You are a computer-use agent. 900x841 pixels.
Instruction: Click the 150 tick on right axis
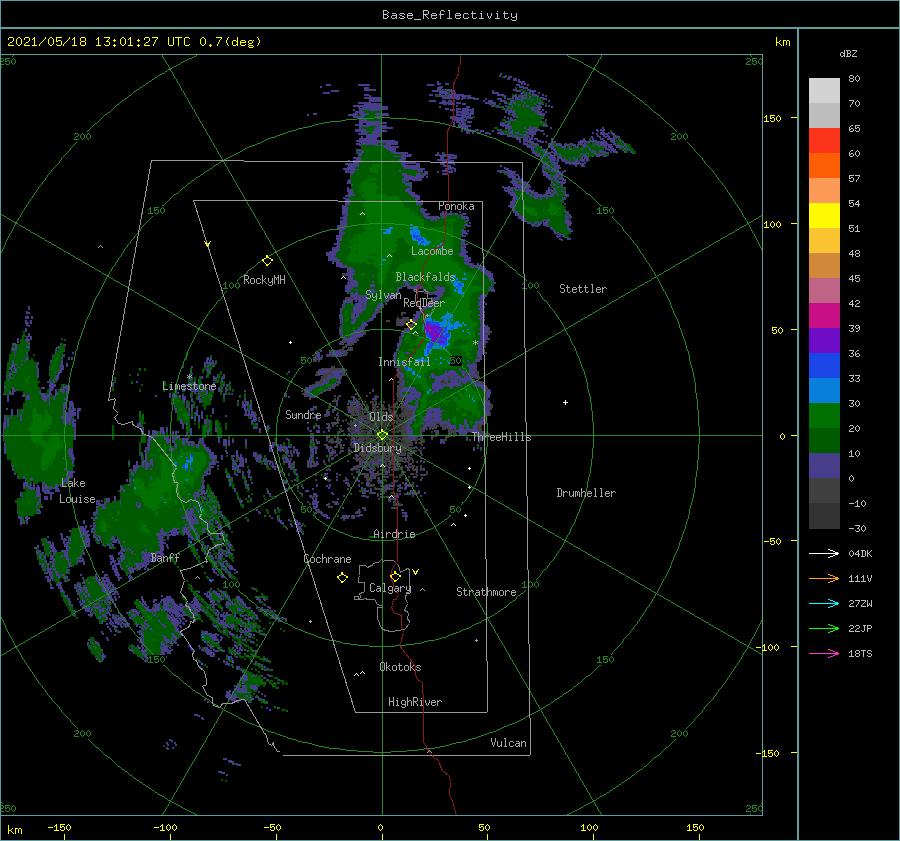pos(772,118)
